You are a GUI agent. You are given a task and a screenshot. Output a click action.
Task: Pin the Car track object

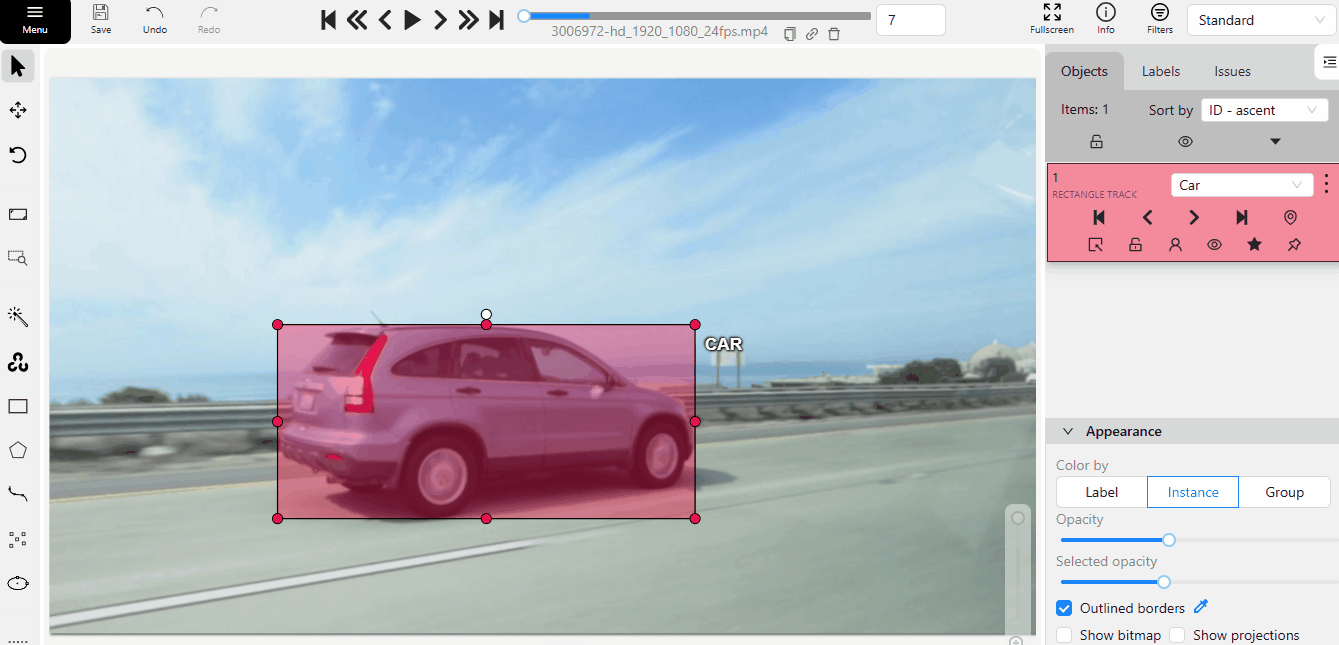click(x=1294, y=244)
